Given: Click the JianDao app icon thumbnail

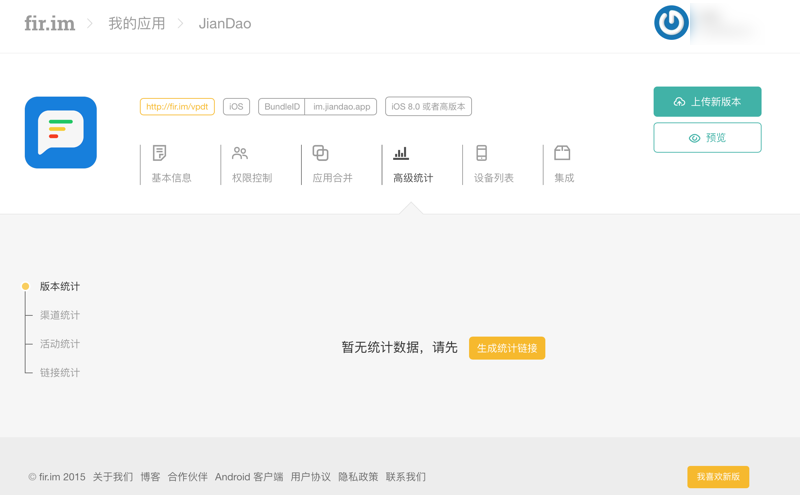Looking at the screenshot, I should coord(61,132).
